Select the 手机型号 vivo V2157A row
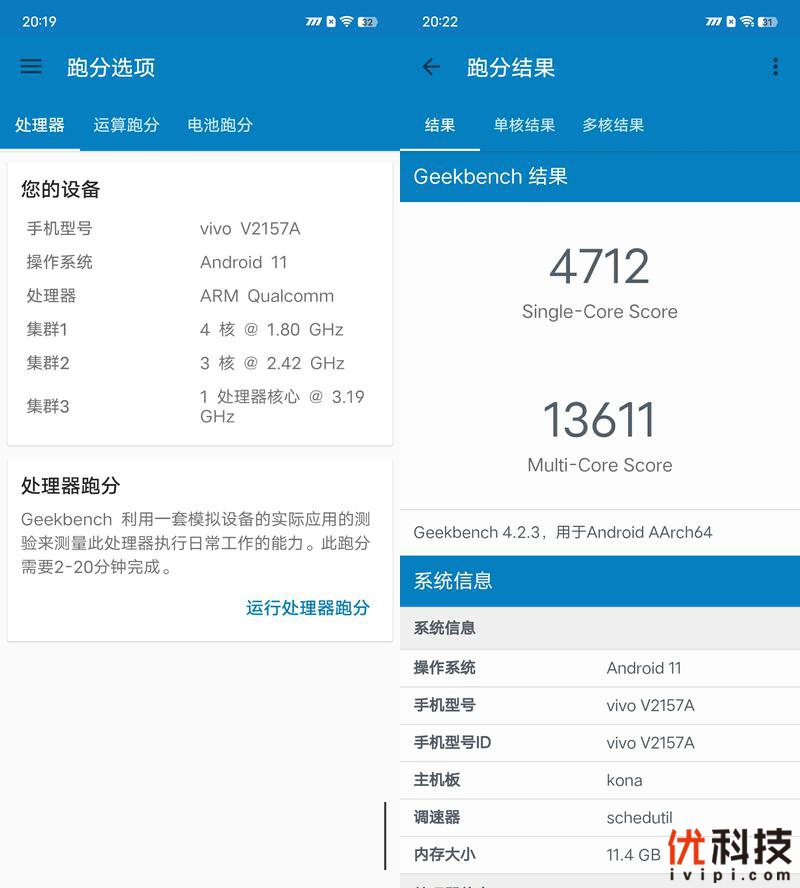Viewport: 800px width, 888px height. pos(600,705)
